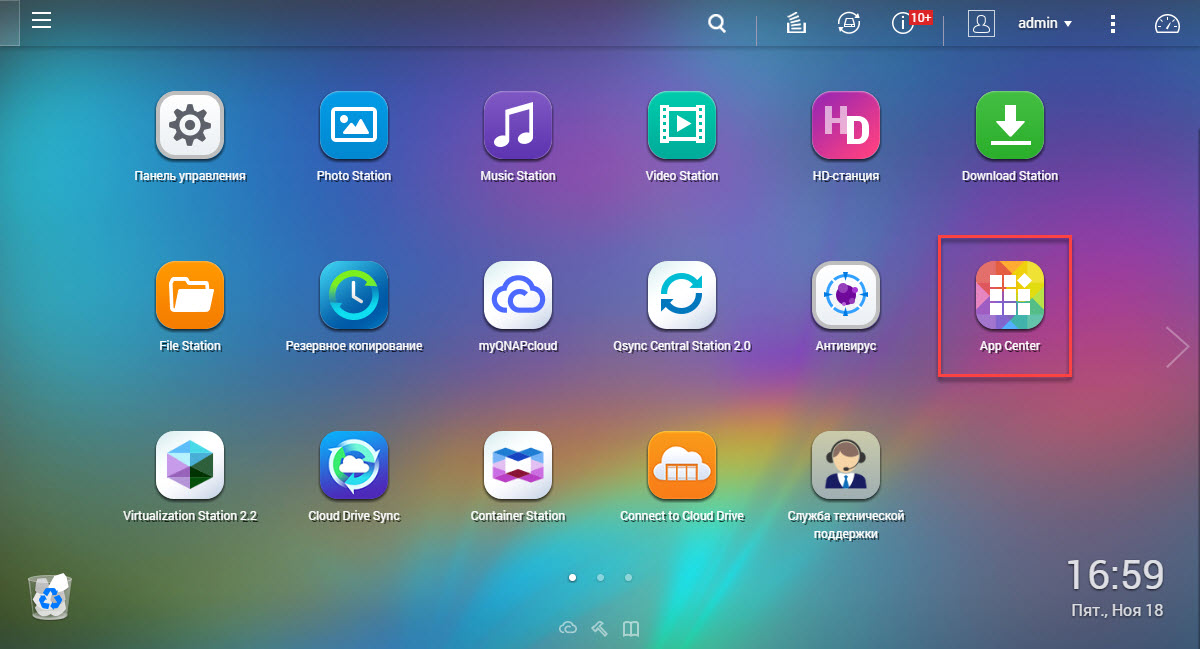Click the hammer utility icon at bottom
Screen dimensions: 1200x649
(x=599, y=628)
